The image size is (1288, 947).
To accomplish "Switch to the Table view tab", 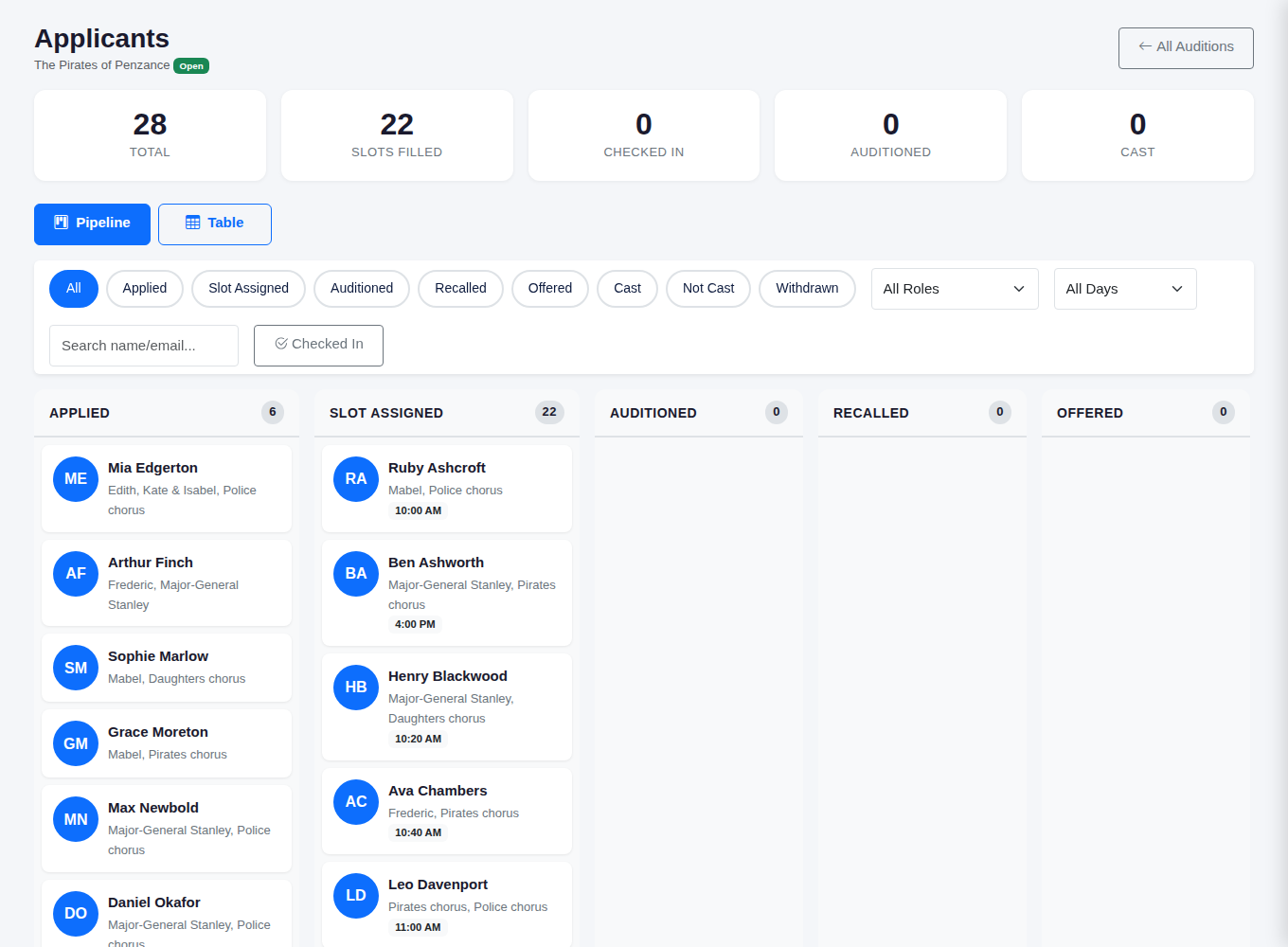I will (215, 223).
